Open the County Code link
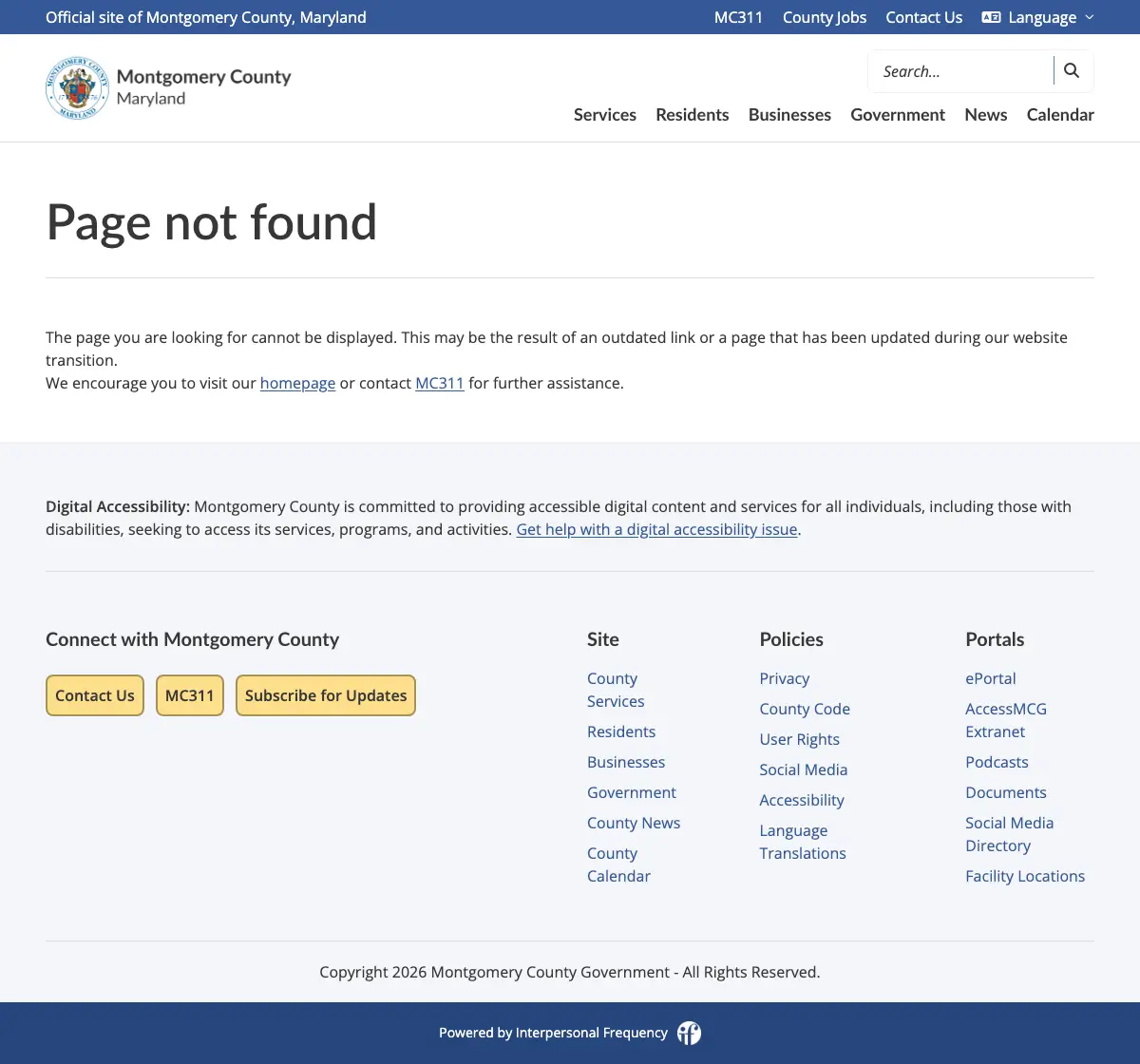This screenshot has height=1064, width=1140. coord(805,709)
